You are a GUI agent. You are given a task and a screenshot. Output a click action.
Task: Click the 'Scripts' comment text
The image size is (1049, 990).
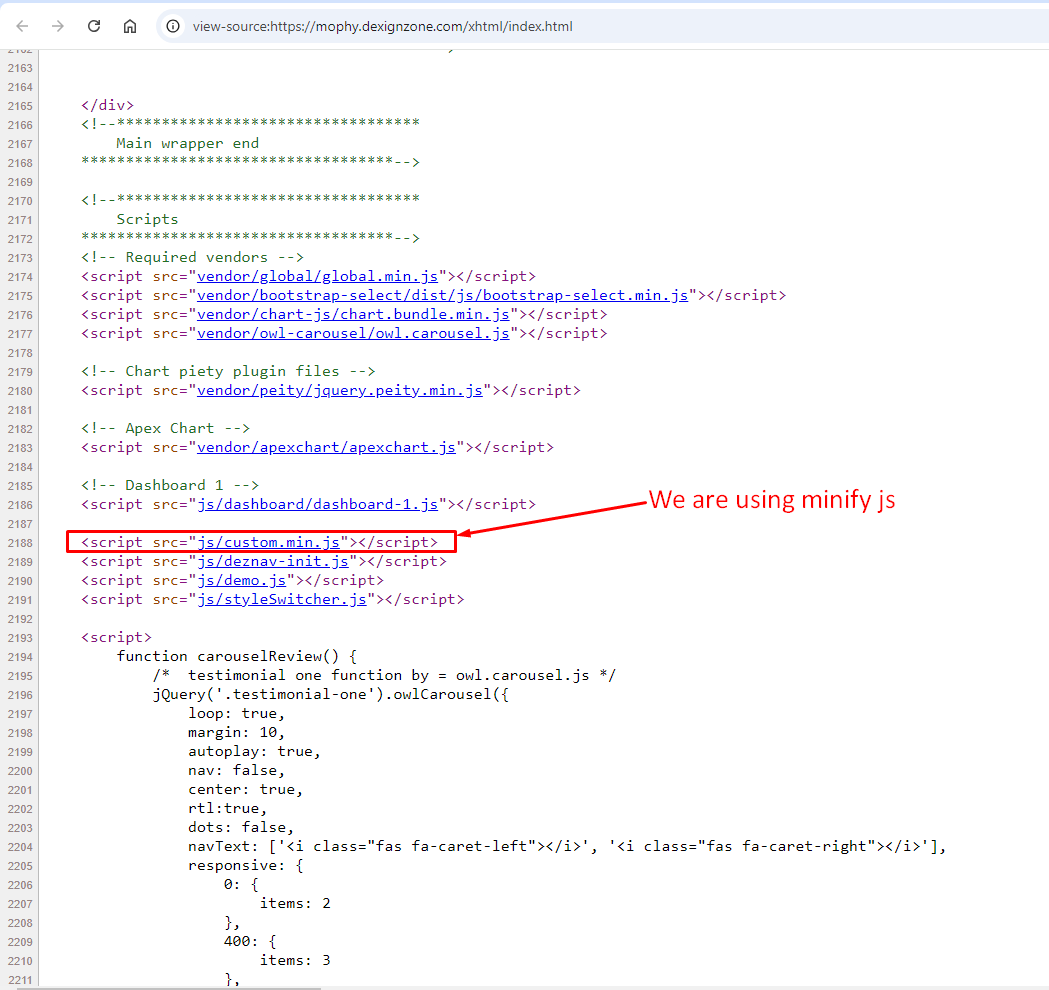coord(147,219)
